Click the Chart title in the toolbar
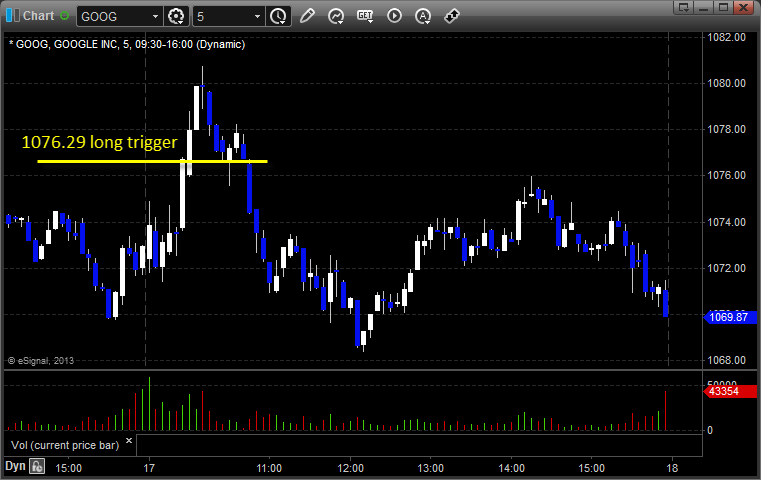Image resolution: width=761 pixels, height=480 pixels. coord(38,16)
